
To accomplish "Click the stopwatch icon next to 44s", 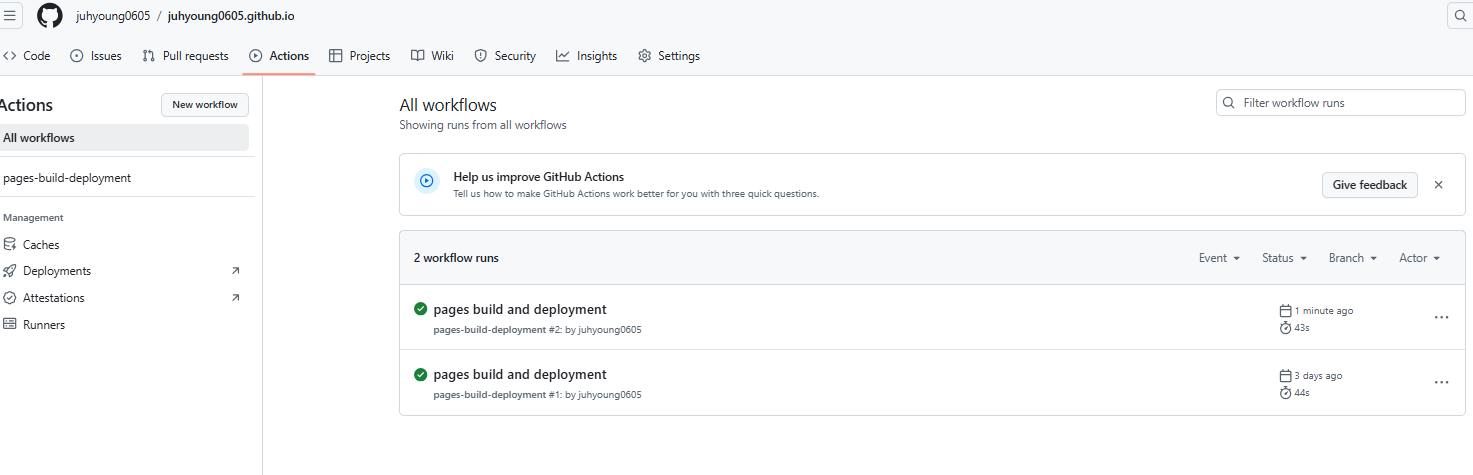I will 1286,393.
